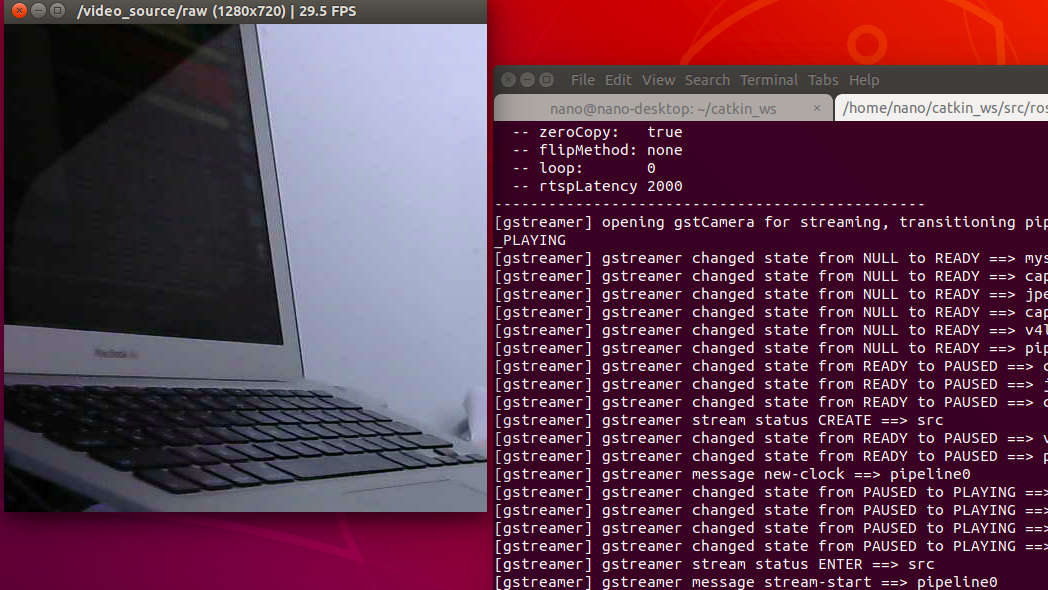Viewport: 1048px width, 590px height.
Task: Close the nano@nano-desktop terminal tab
Action: pyautogui.click(x=817, y=108)
